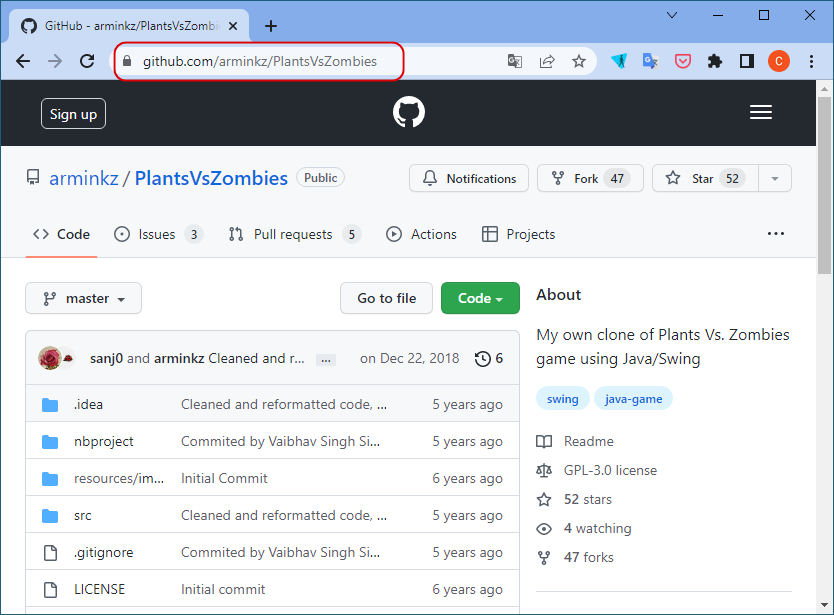Close the GitHub browser tab
The width and height of the screenshot is (834, 615).
(233, 26)
